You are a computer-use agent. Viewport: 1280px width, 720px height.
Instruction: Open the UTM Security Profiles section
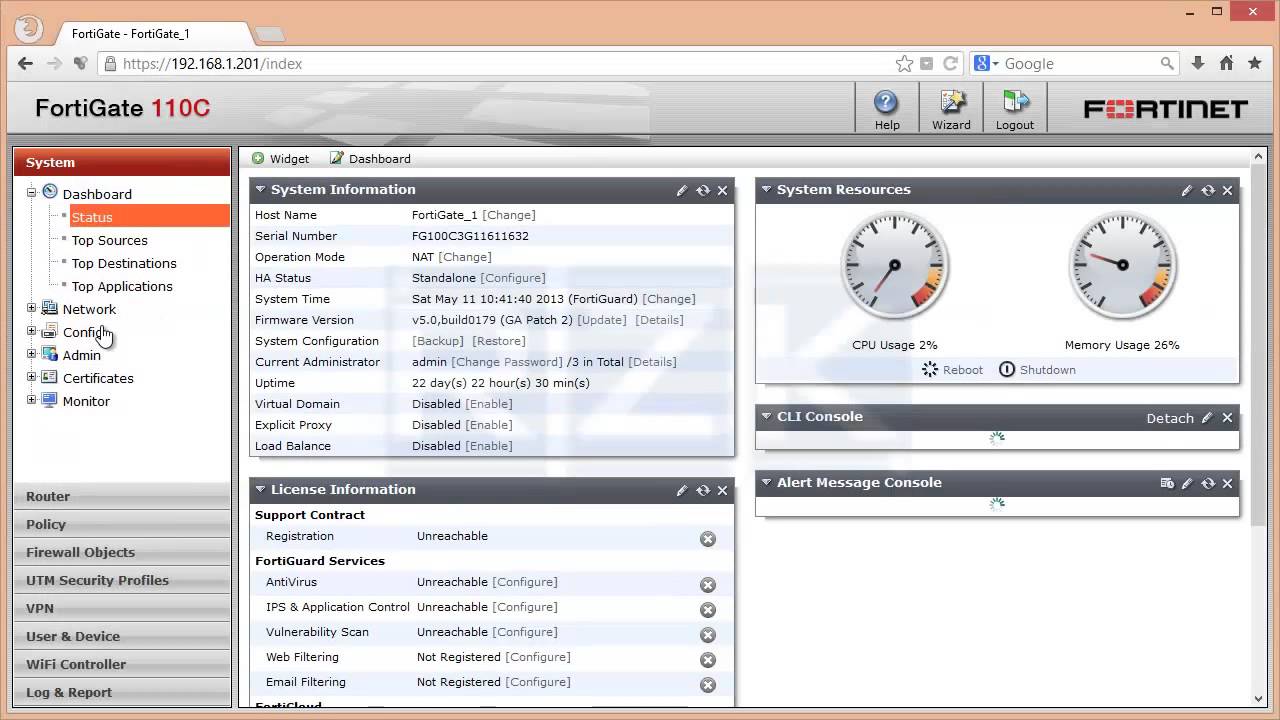(x=122, y=580)
